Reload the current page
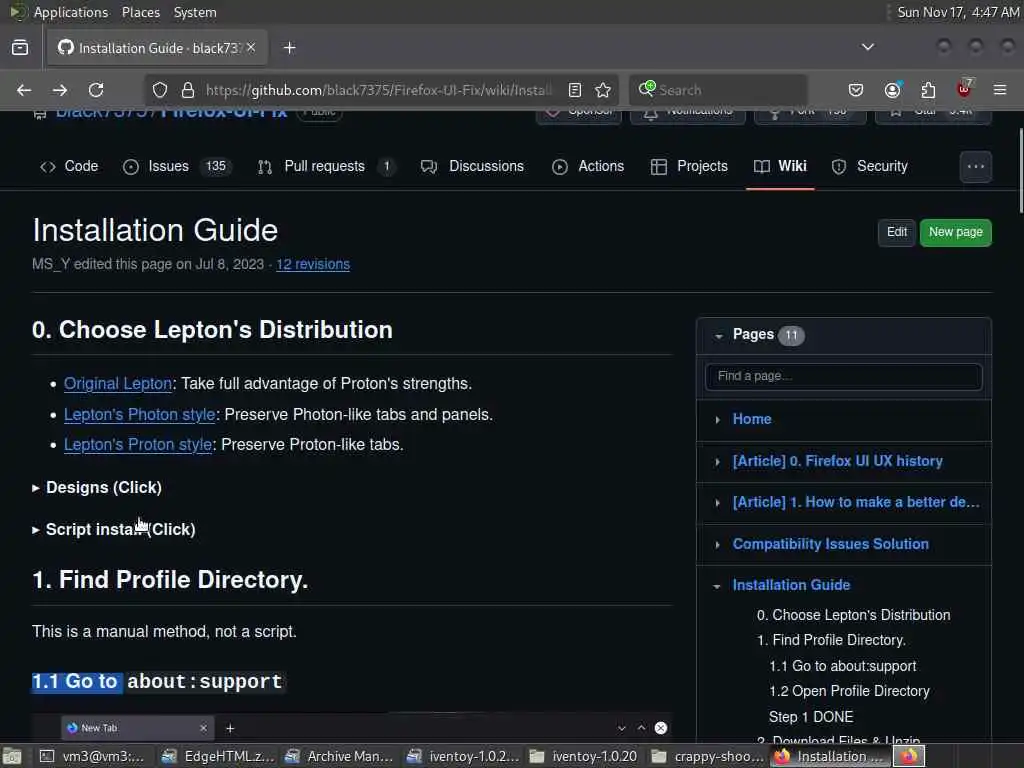 [x=96, y=90]
